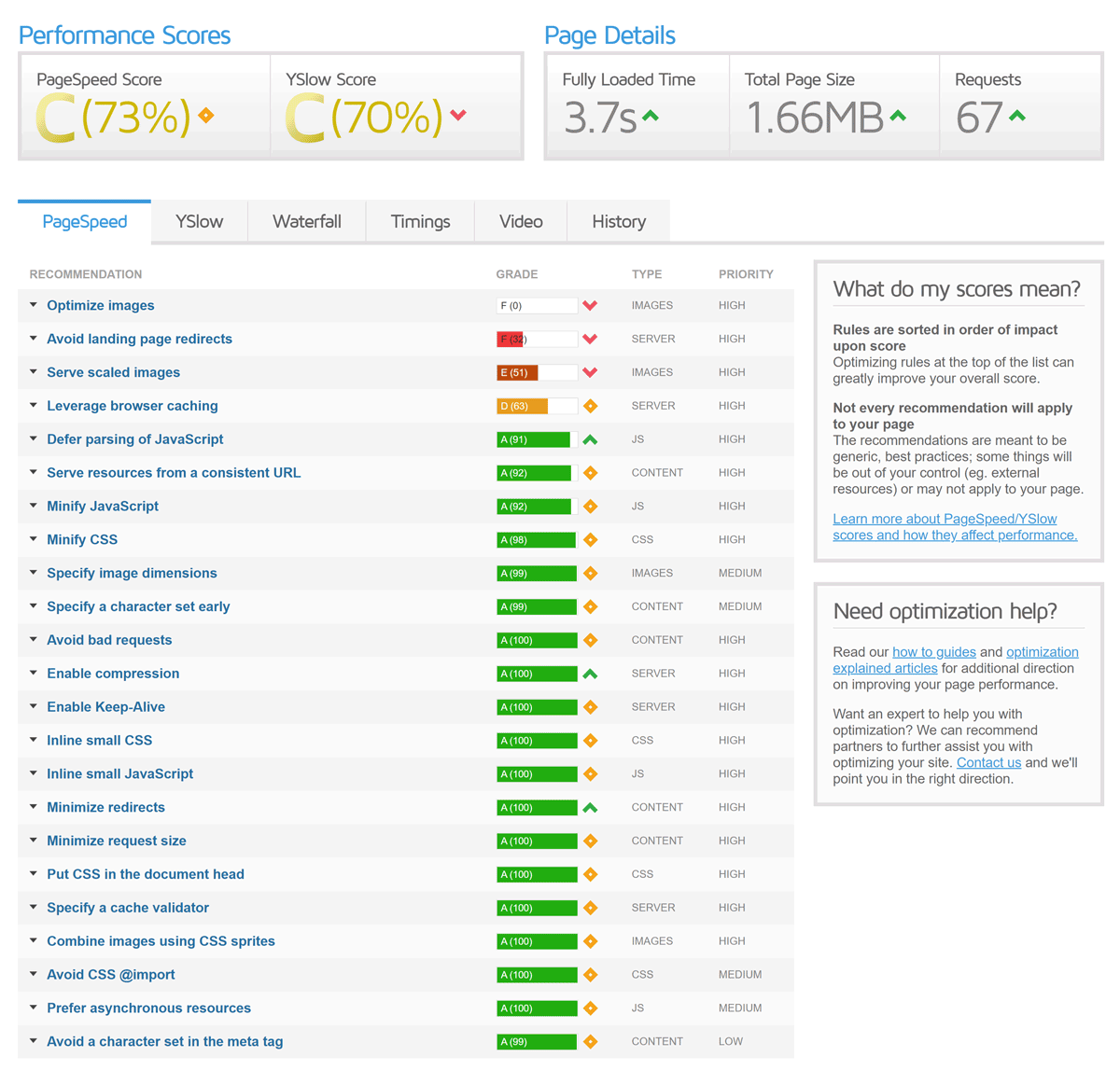Expand Serve scaled images disclosure triangle
Viewport: 1120px width, 1085px height.
point(34,372)
